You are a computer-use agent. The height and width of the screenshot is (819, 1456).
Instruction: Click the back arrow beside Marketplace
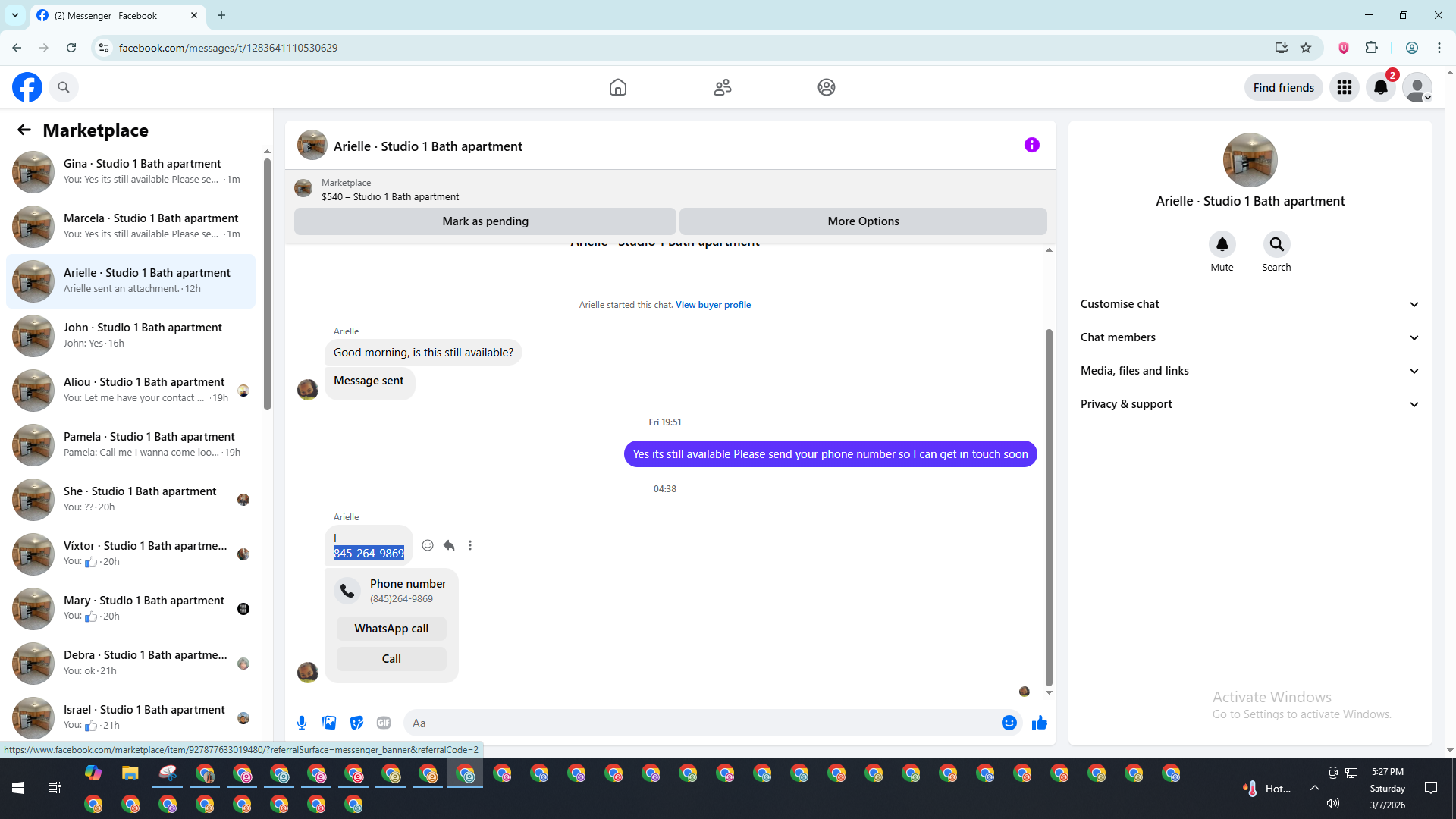(24, 130)
